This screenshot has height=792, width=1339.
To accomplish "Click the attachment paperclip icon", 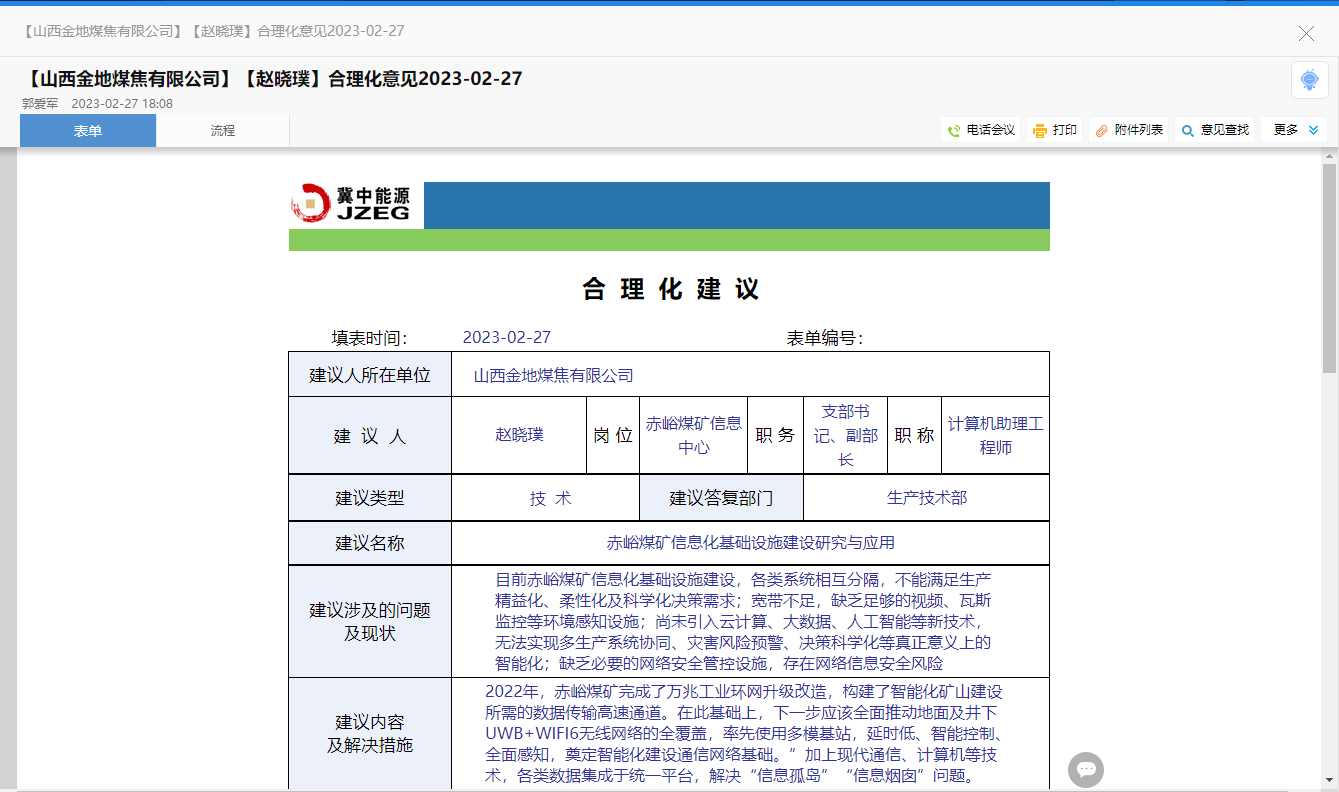I will click(x=1102, y=131).
